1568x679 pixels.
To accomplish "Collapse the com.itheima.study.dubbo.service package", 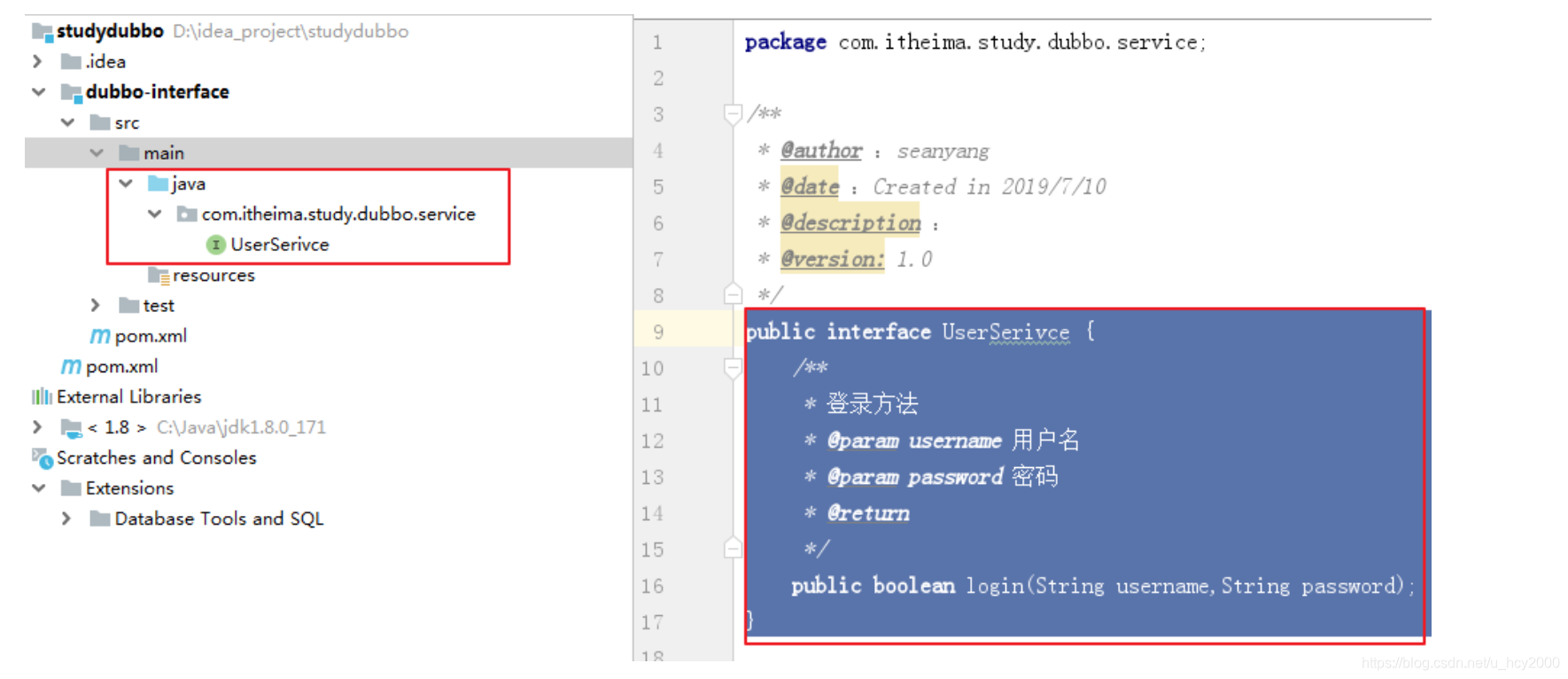I will 155,214.
